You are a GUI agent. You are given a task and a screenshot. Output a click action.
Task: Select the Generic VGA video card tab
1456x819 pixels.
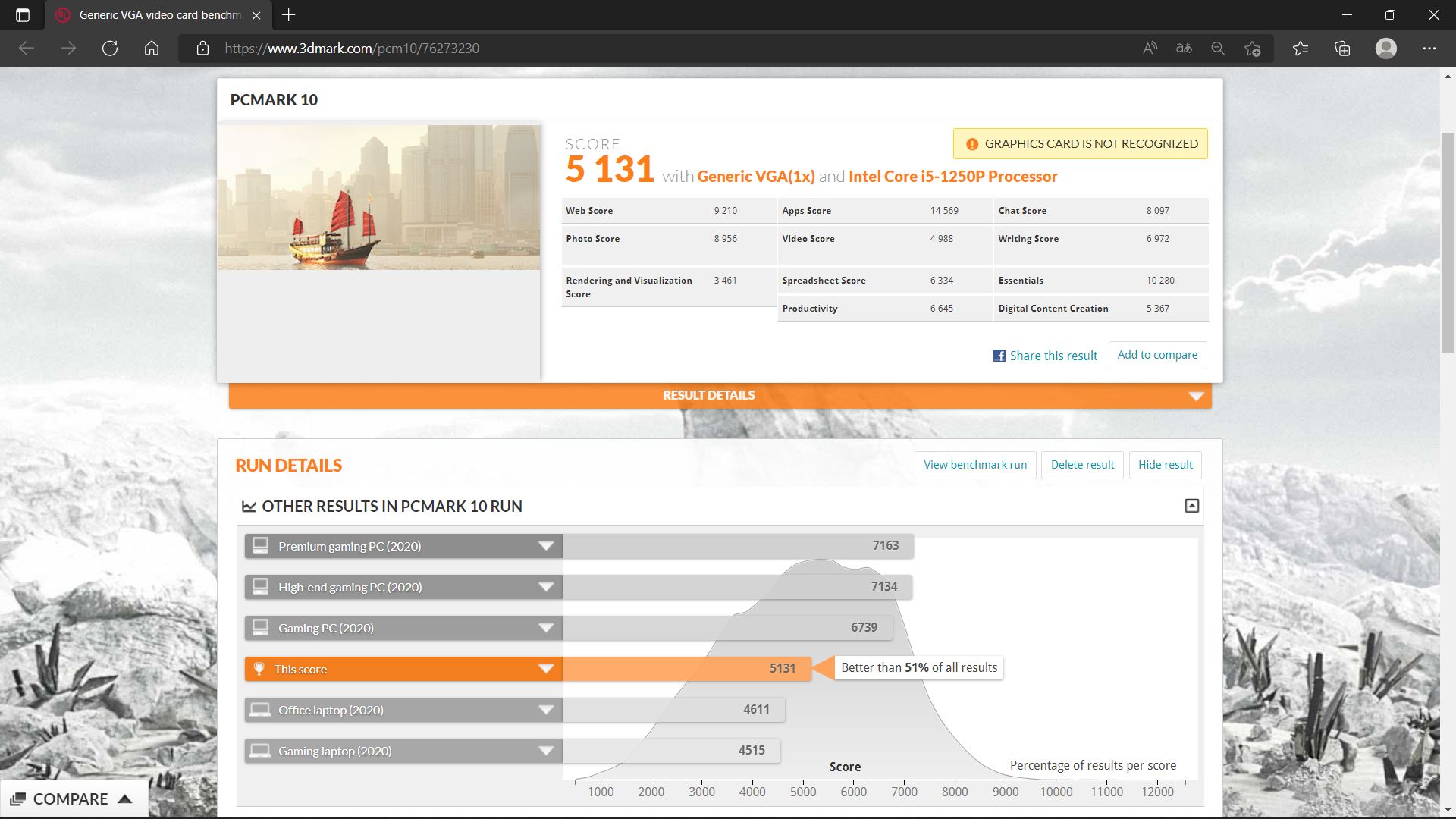coord(152,15)
